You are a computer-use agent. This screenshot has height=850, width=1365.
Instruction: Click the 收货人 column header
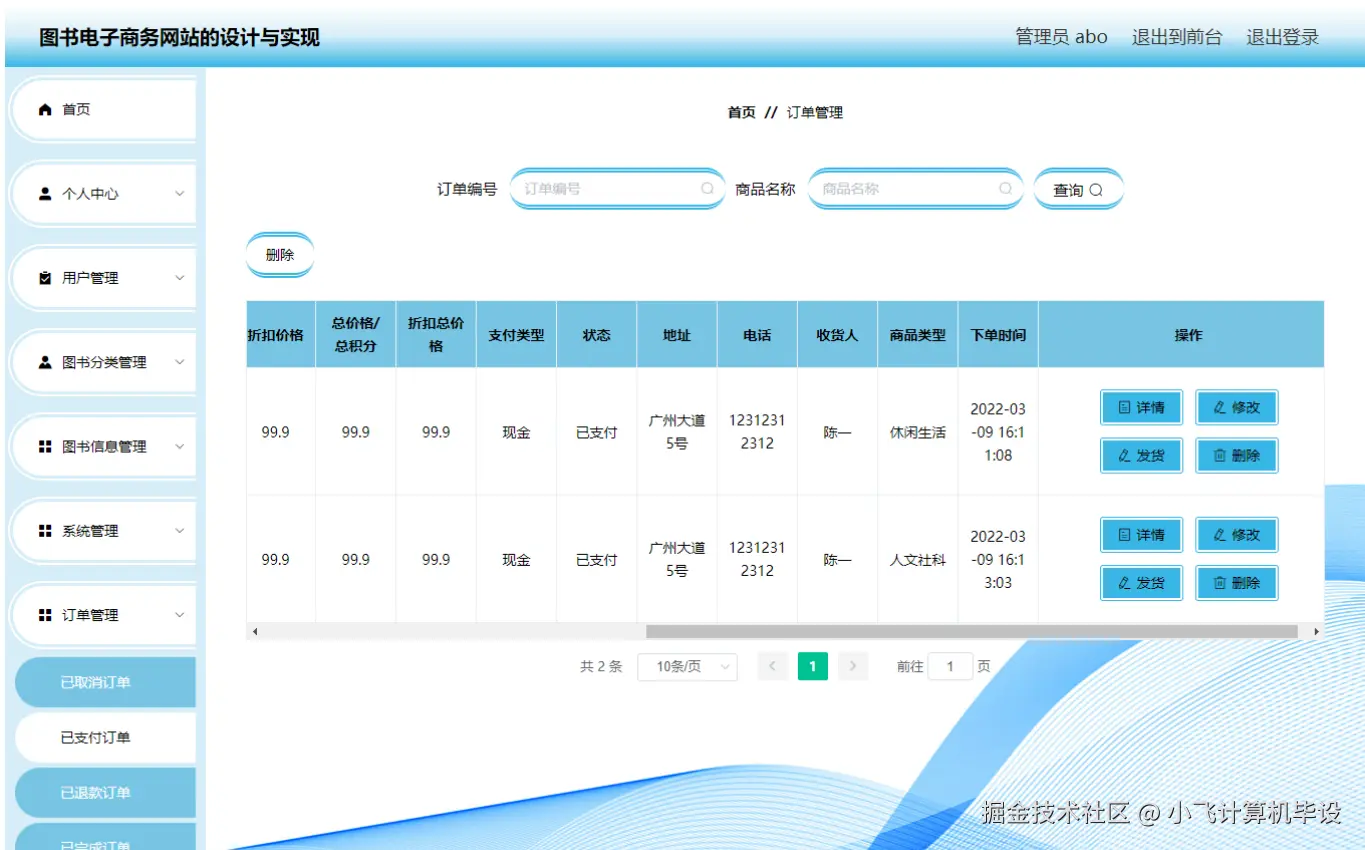837,335
